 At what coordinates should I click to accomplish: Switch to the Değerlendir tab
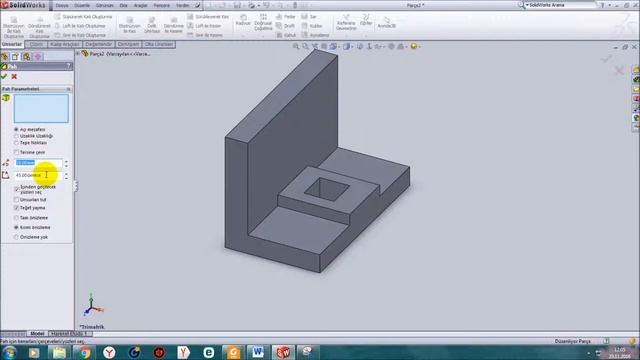tap(99, 44)
